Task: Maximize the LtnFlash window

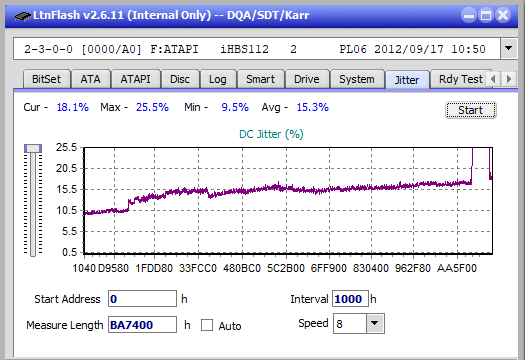Action: [486, 15]
